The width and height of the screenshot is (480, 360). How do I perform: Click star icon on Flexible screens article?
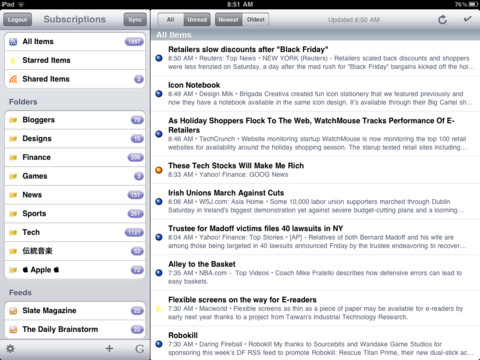click(159, 309)
